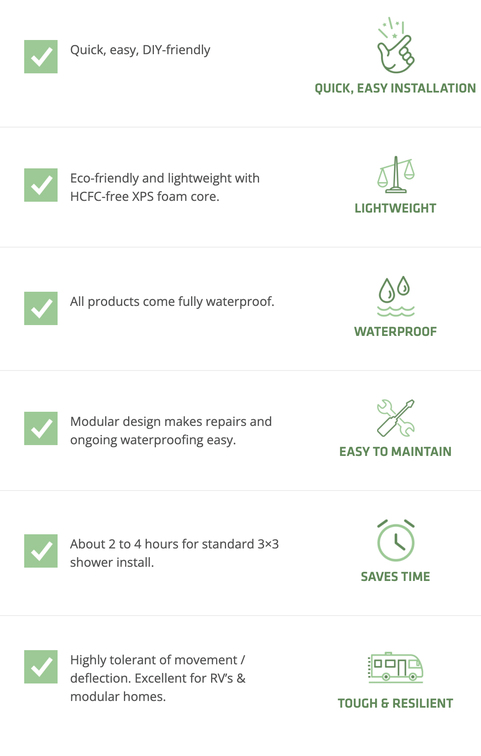
Task: Click the SAVES TIME heading
Action: click(395, 577)
